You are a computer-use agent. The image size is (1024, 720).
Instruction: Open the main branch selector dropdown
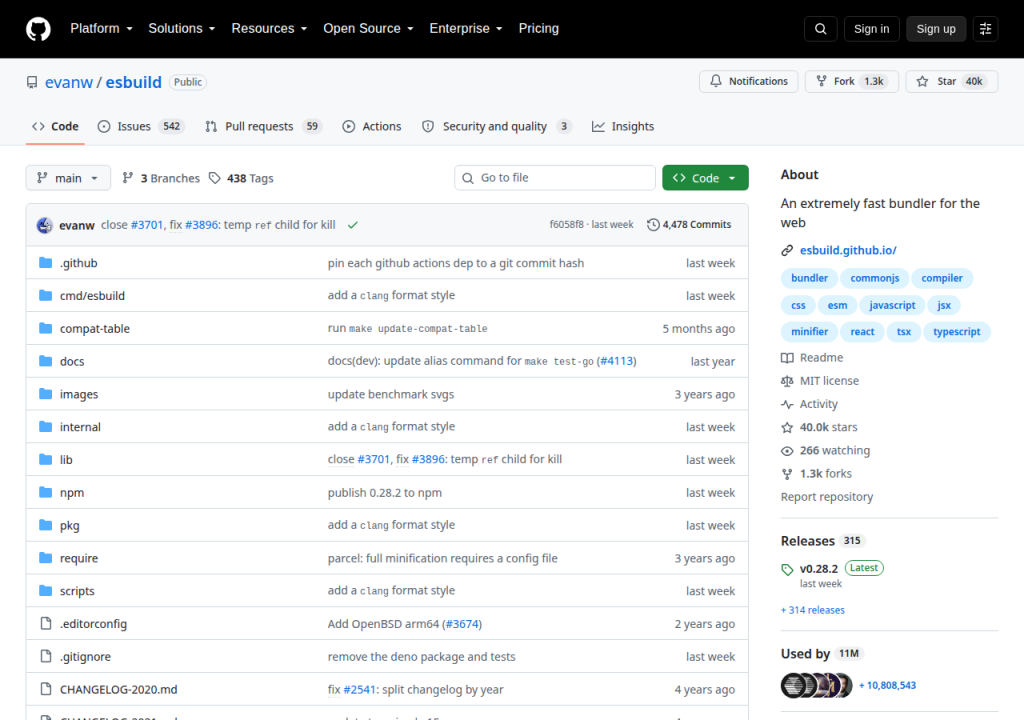point(68,178)
